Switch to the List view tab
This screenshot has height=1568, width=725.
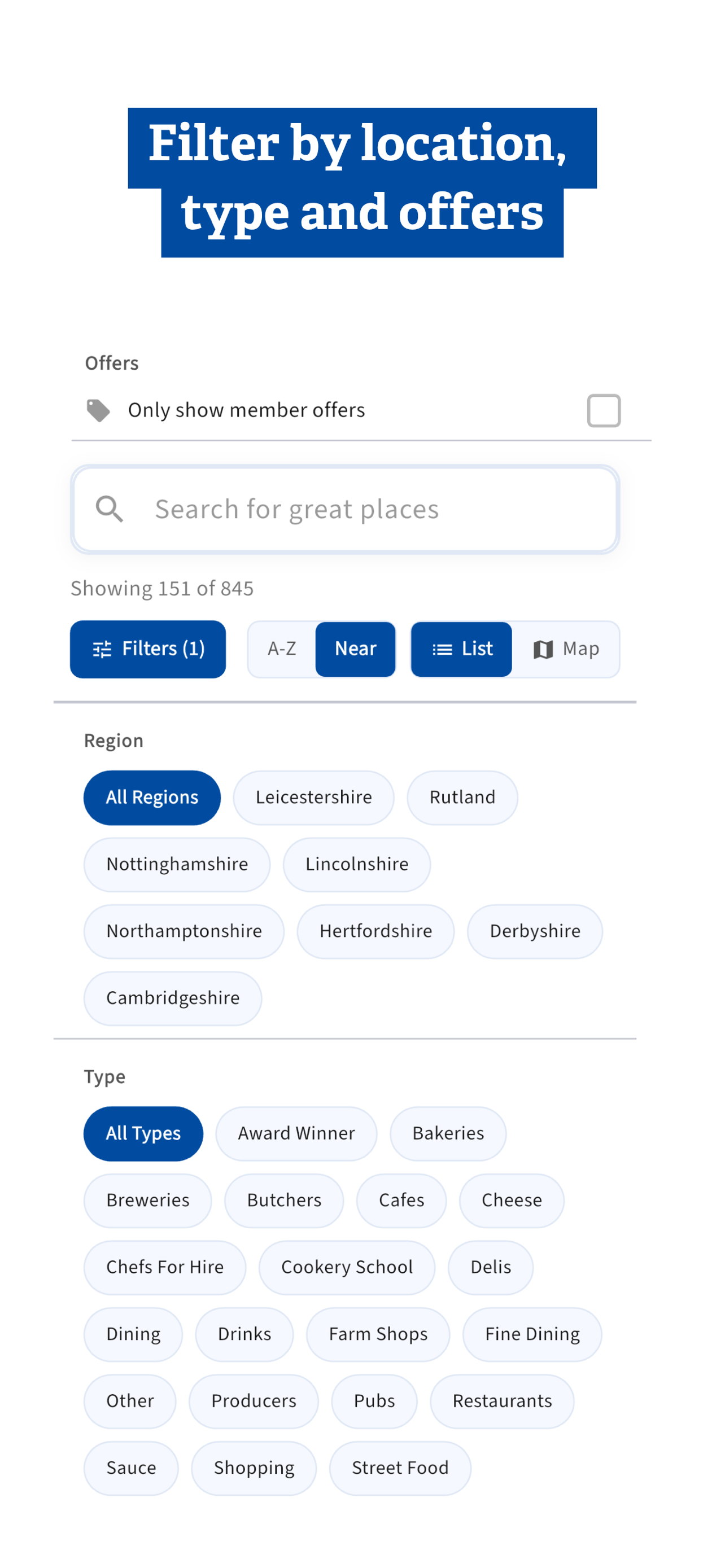tap(461, 649)
